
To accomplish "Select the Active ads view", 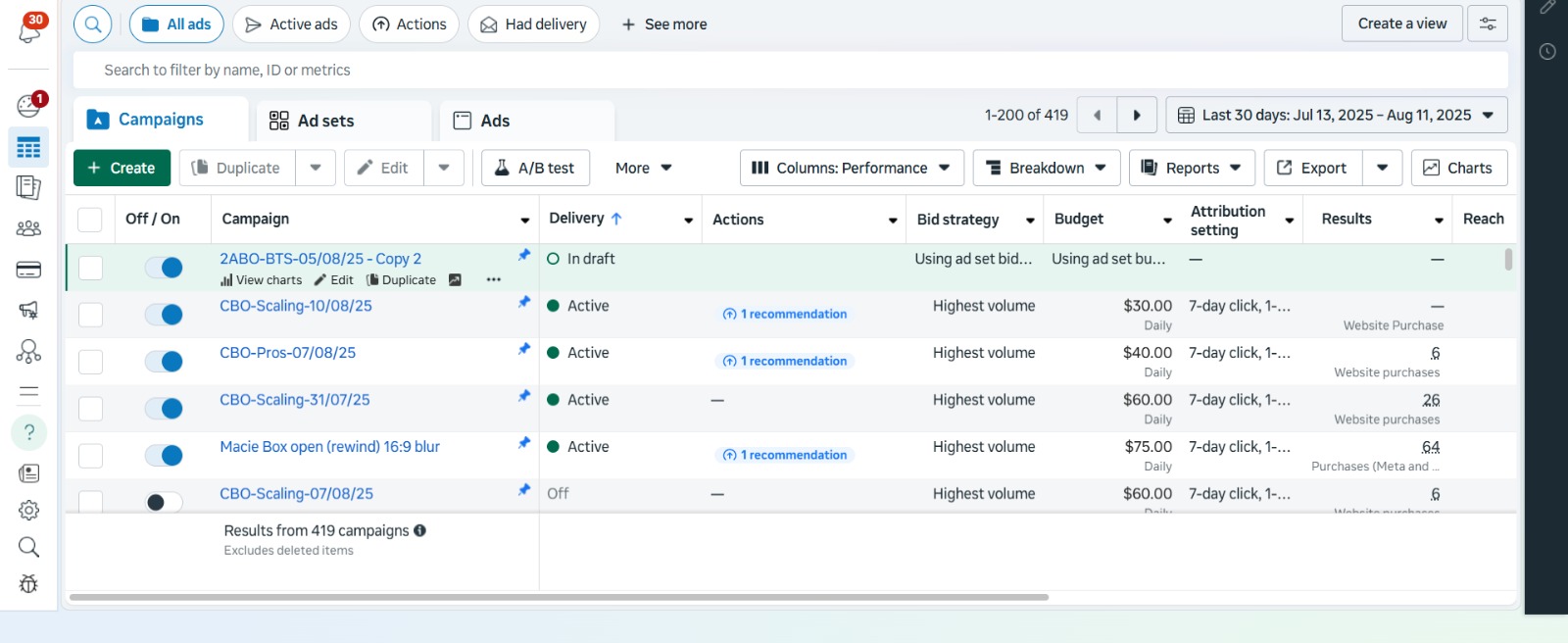I will 291,25.
